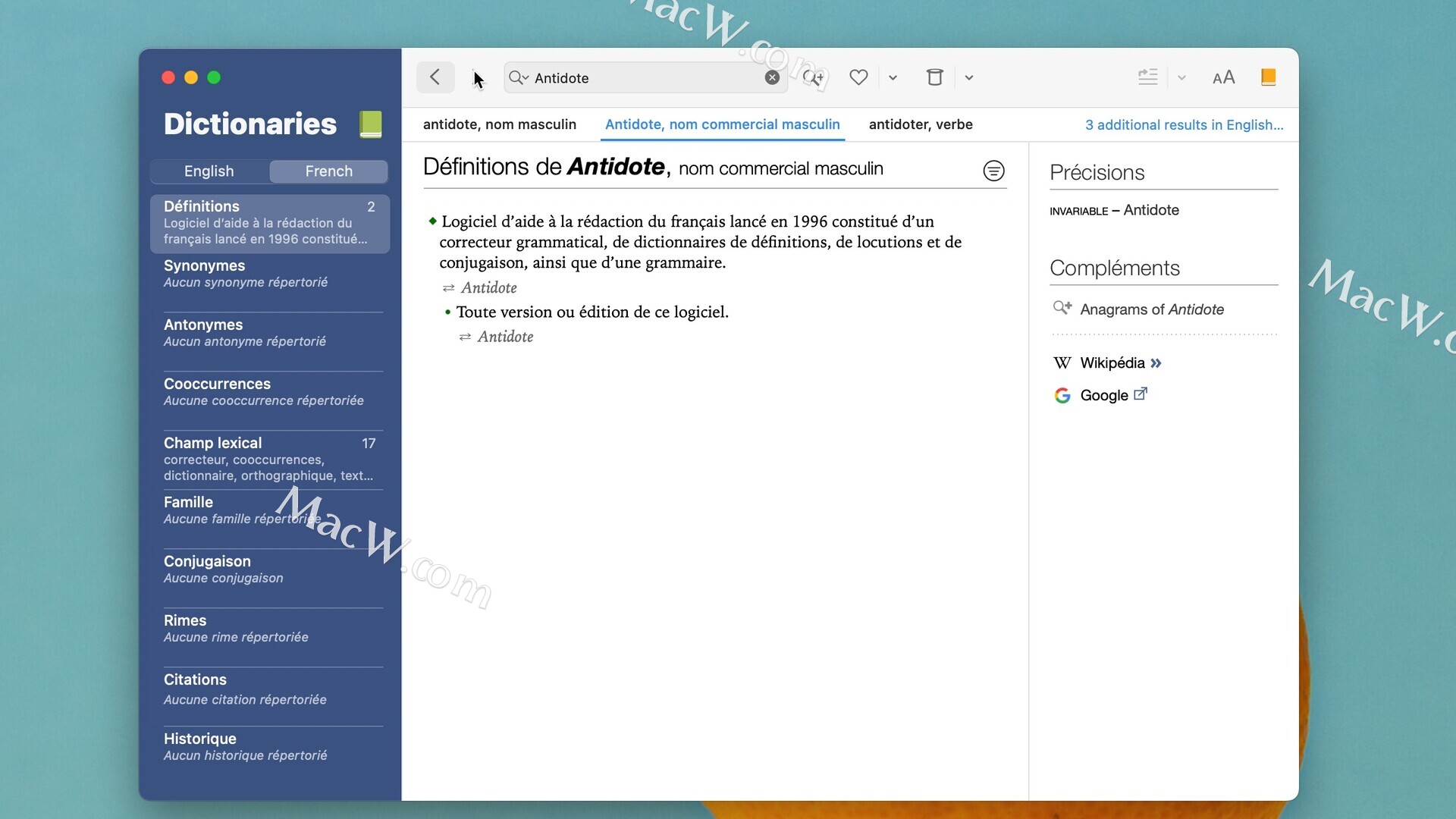Click the insert replace lines icon
This screenshot has height=819, width=1456.
click(1148, 77)
